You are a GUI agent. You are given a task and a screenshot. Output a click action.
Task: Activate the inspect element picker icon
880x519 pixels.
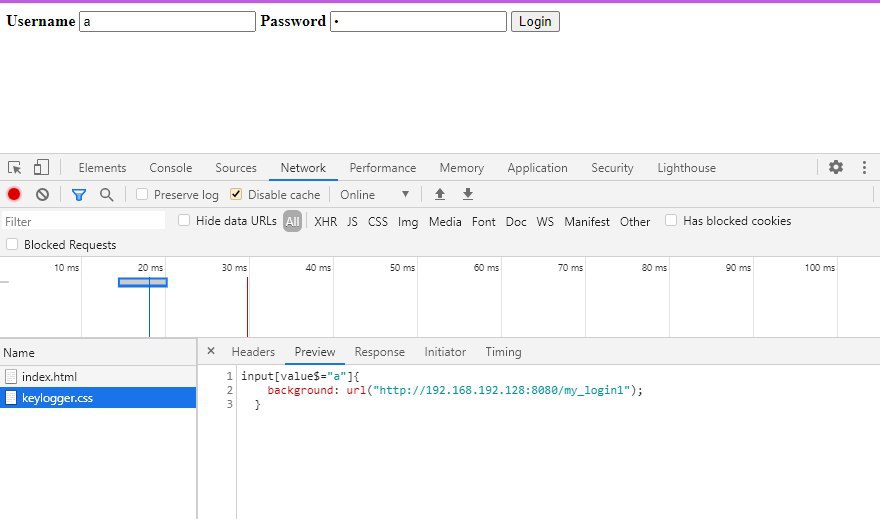[15, 167]
